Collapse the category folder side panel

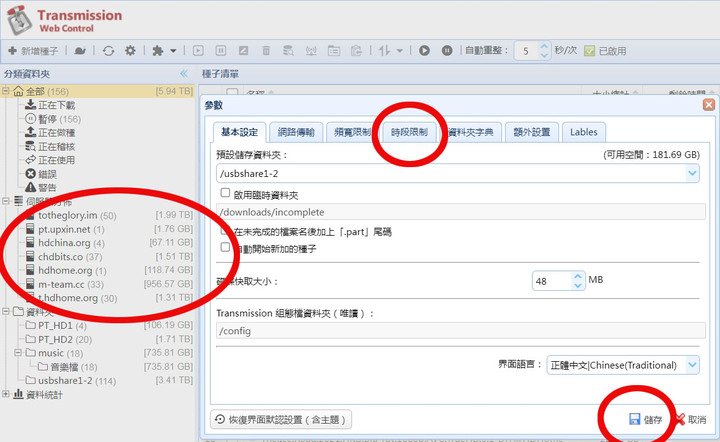point(184,73)
